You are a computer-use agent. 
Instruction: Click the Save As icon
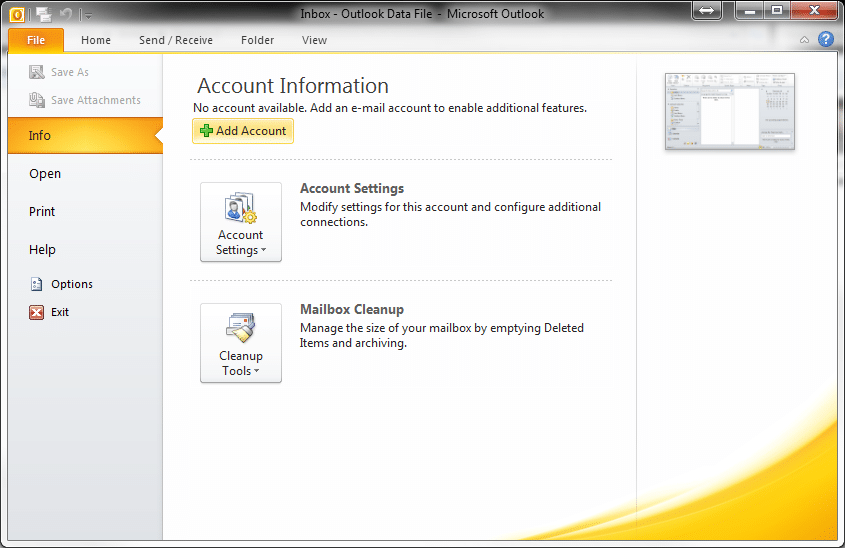click(37, 72)
